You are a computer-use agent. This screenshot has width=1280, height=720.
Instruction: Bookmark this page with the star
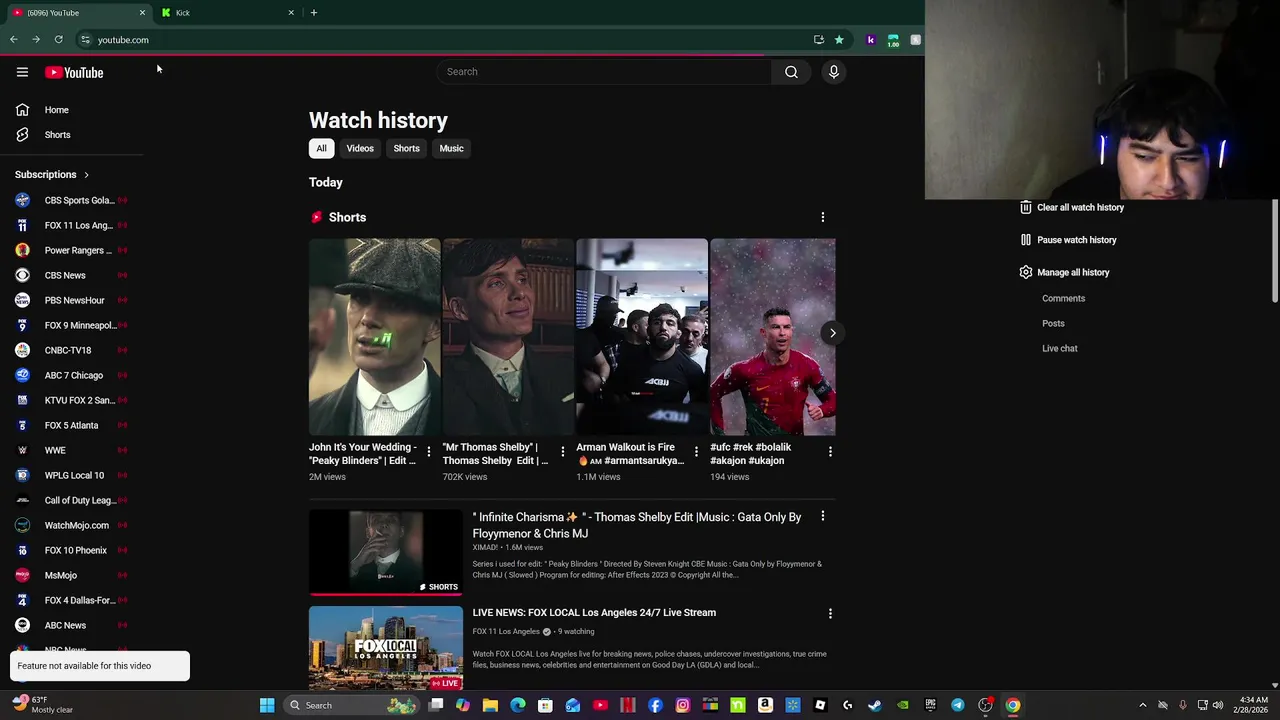coord(839,40)
